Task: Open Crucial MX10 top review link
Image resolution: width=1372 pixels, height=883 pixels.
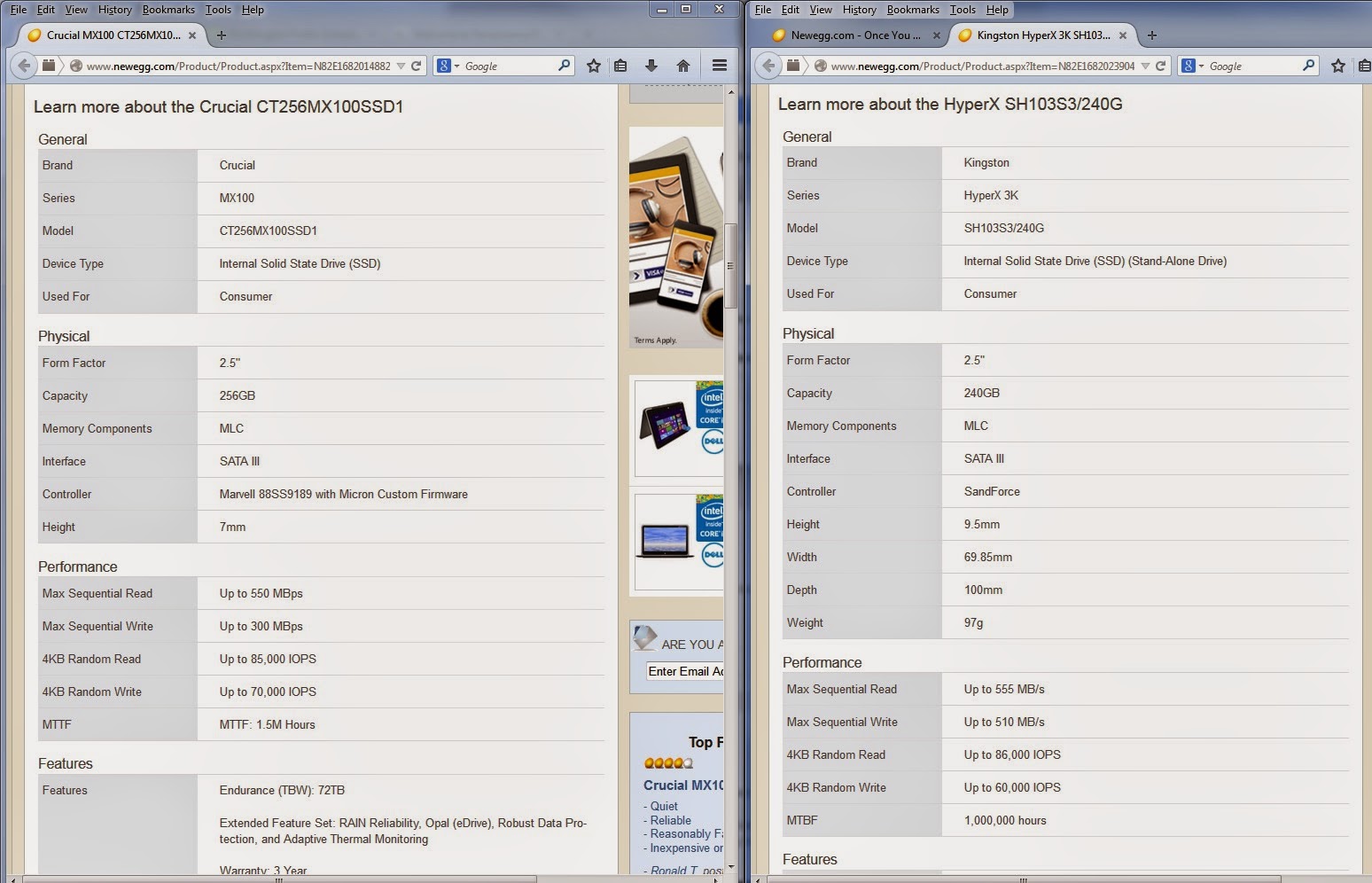Action: pyautogui.click(x=683, y=785)
